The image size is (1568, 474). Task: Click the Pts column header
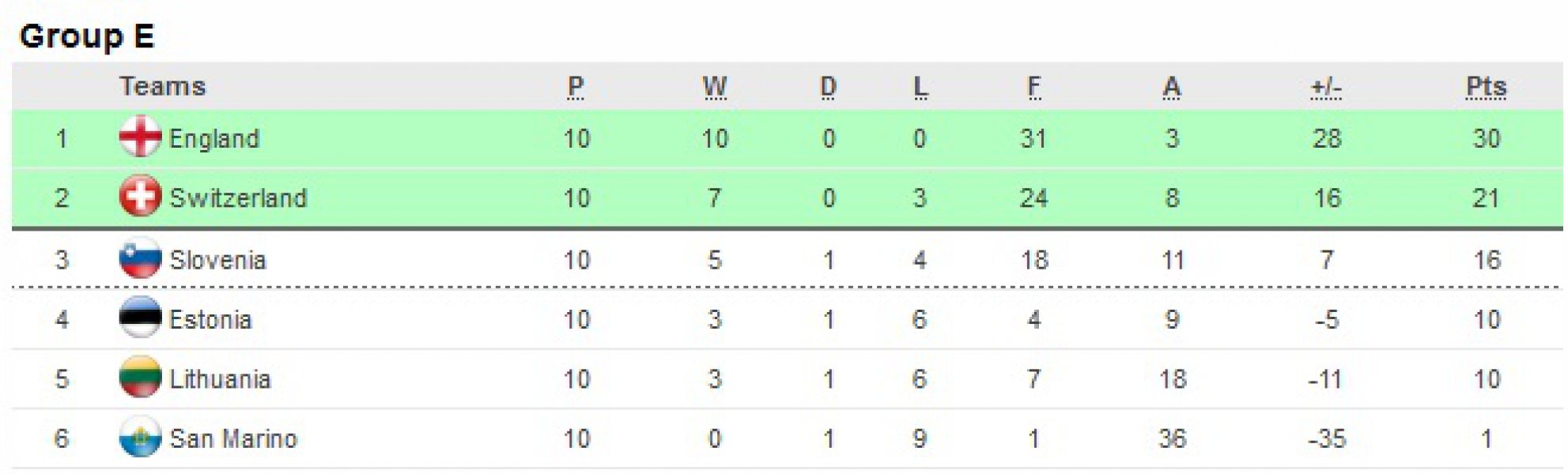[x=1486, y=86]
